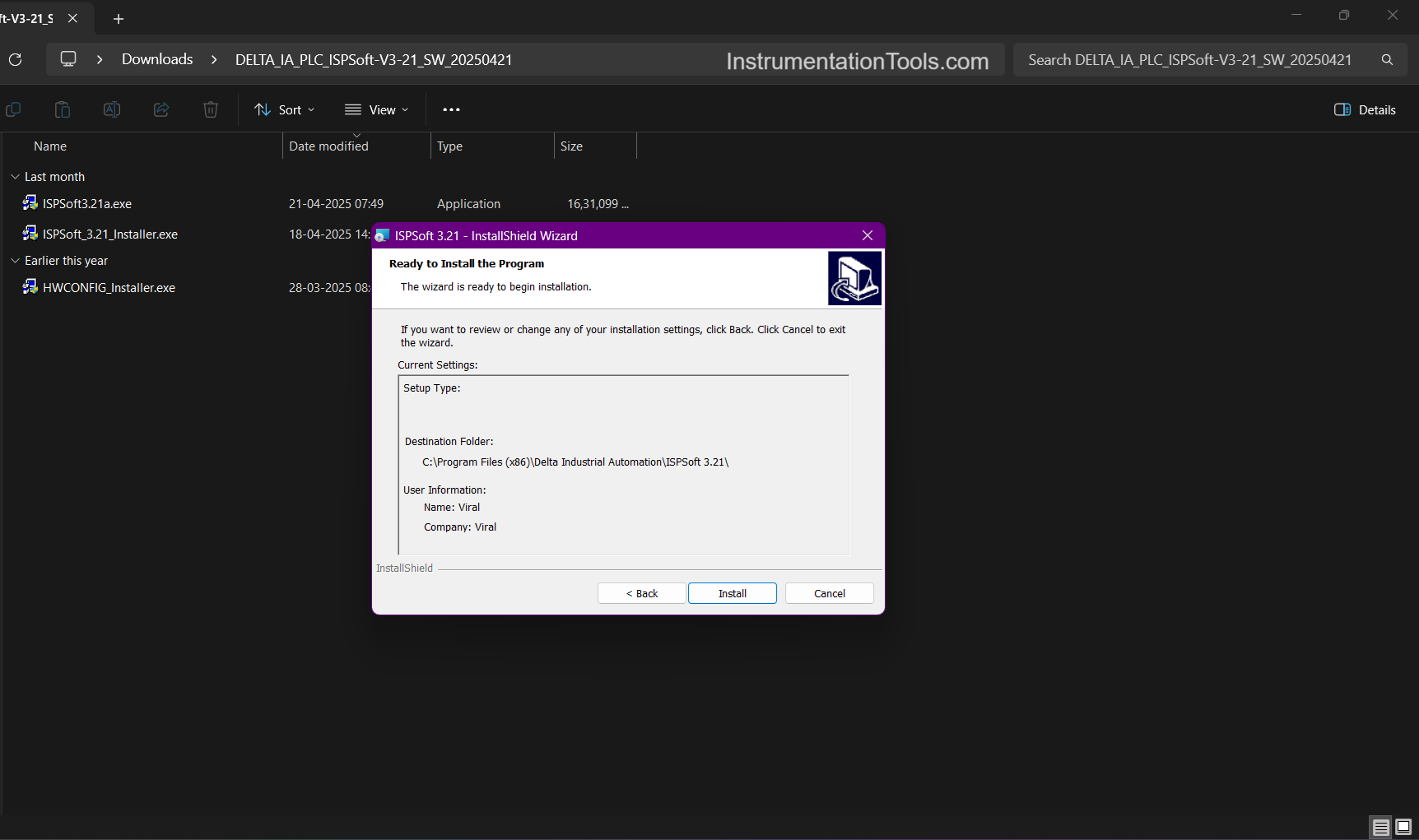Open the See more three-dots menu

(451, 109)
